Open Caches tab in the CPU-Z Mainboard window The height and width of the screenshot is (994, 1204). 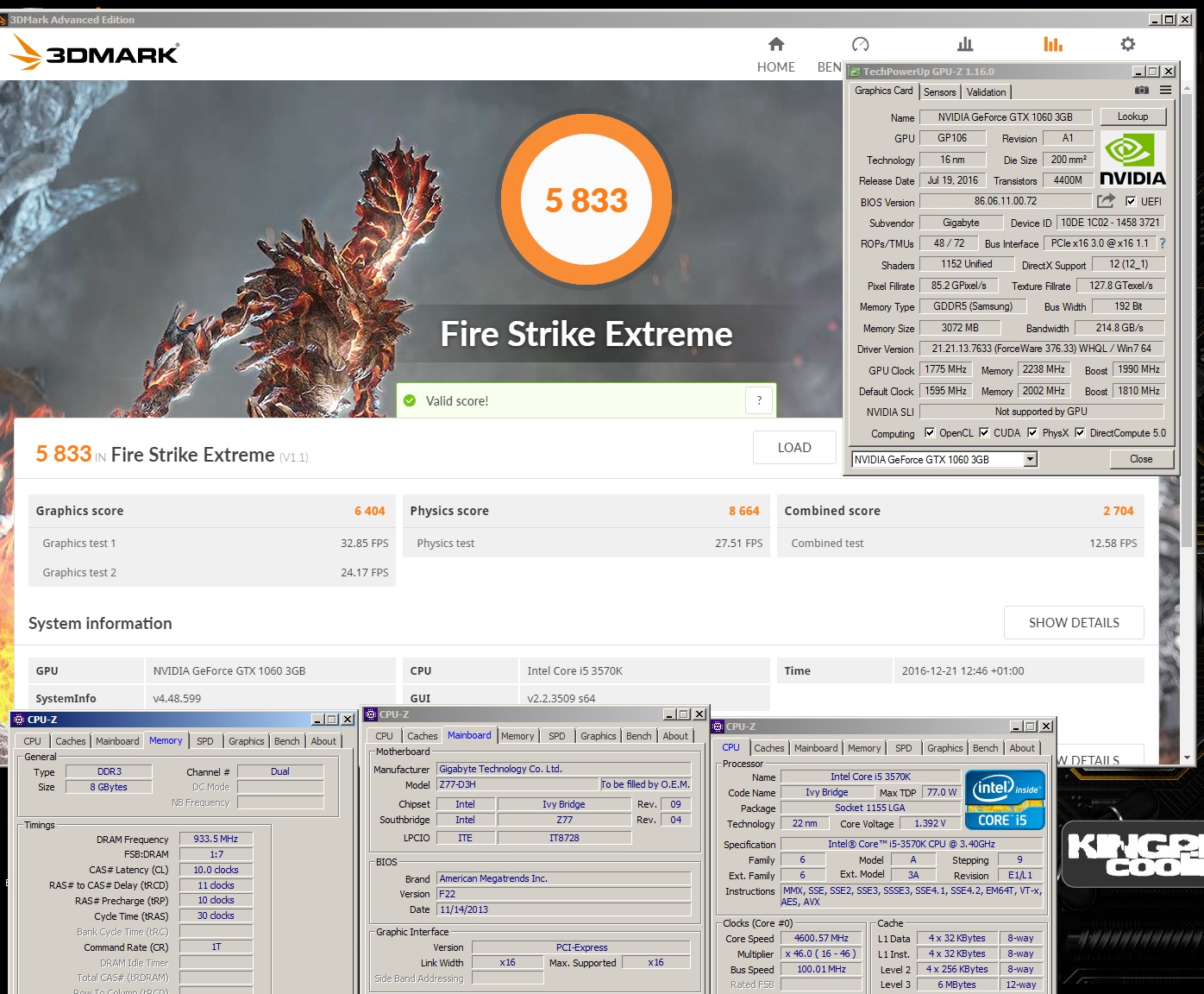click(422, 736)
